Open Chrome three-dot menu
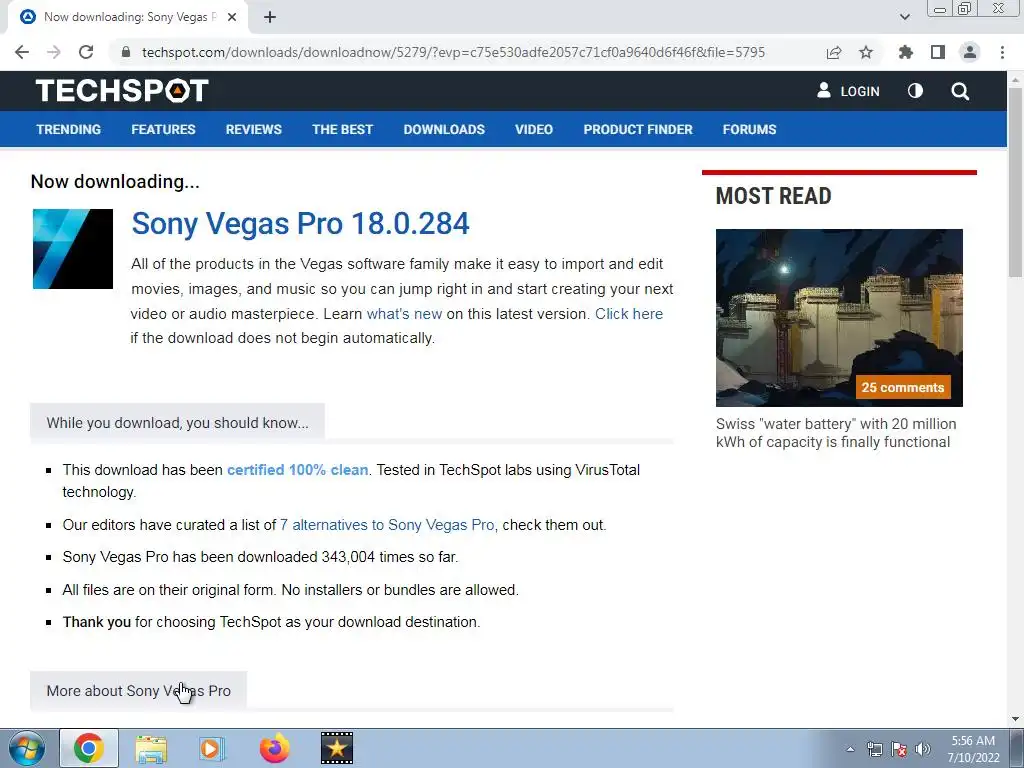The width and height of the screenshot is (1024, 768). [1002, 52]
